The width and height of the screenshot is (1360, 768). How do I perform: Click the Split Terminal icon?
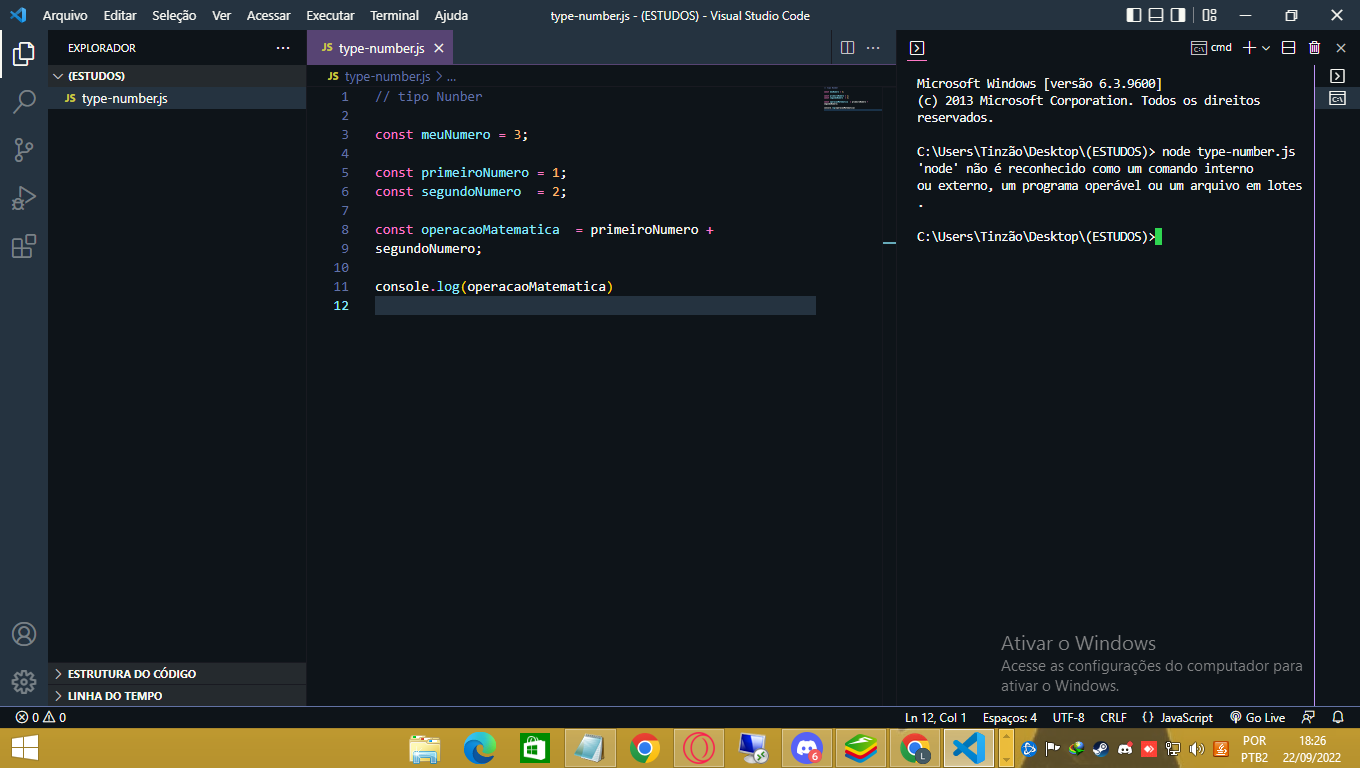coord(1288,47)
